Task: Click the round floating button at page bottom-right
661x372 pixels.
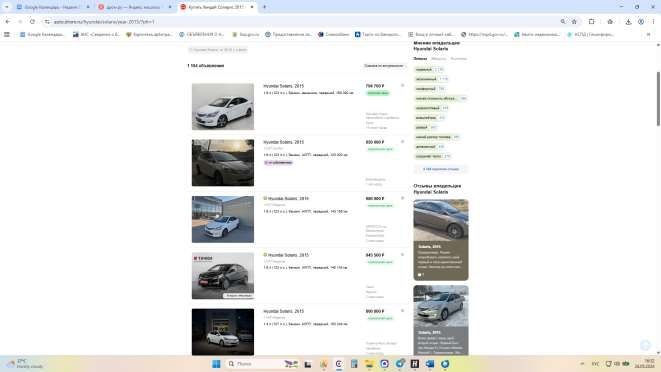Action: pyautogui.click(x=645, y=345)
